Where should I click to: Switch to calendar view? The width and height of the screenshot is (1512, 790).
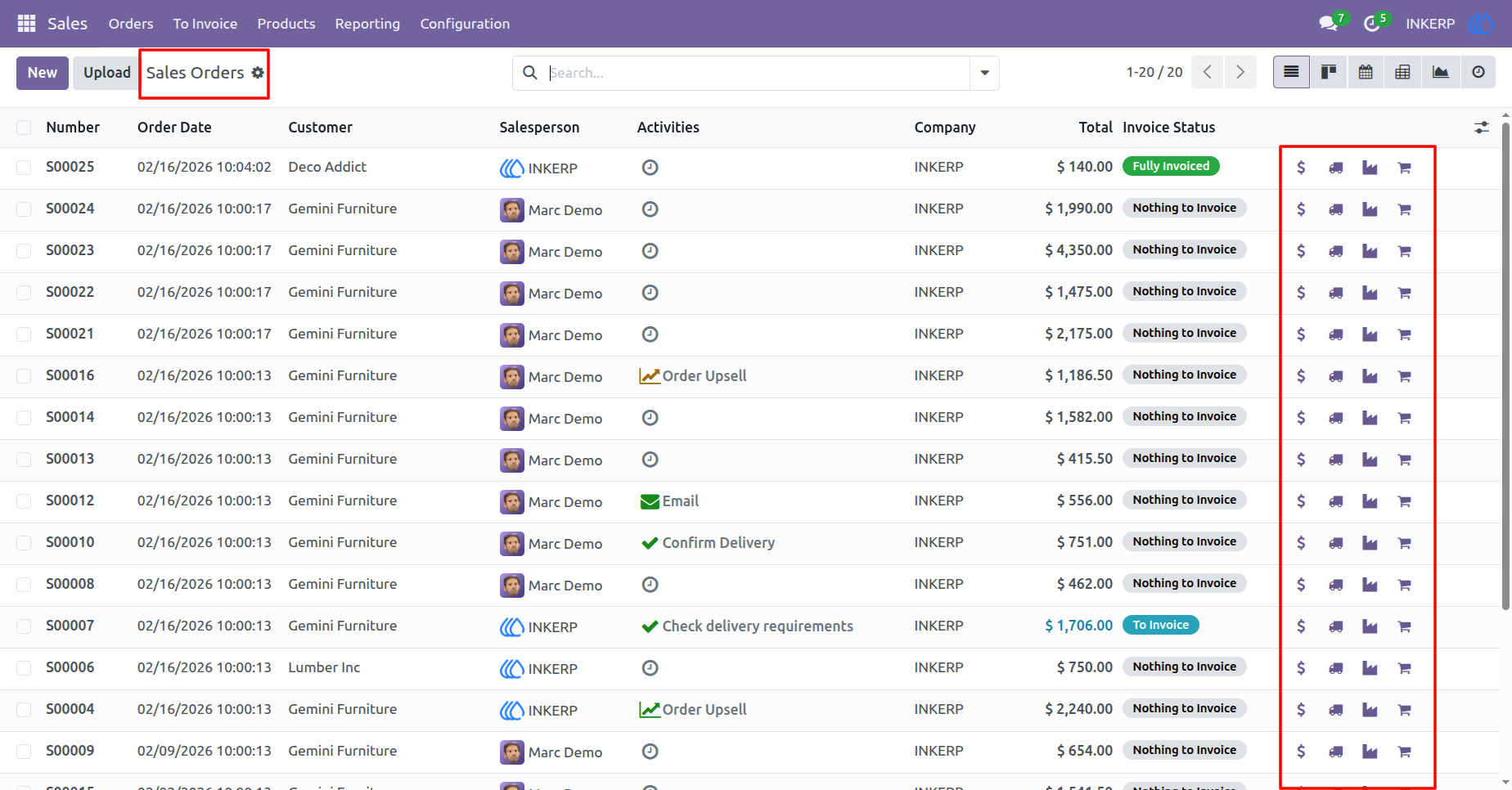1366,73
